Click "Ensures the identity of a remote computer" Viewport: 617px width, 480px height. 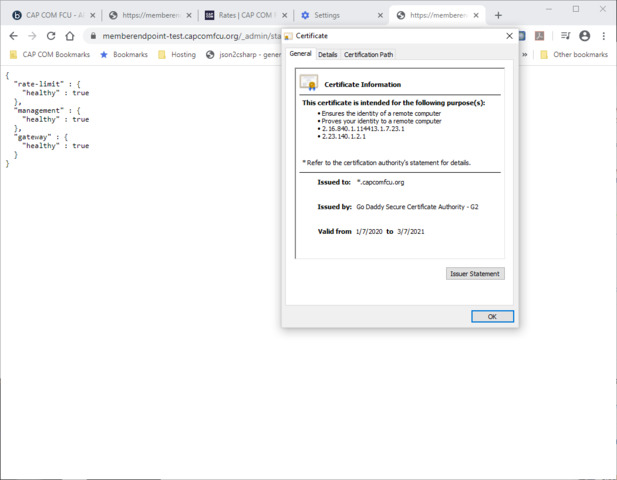click(381, 113)
